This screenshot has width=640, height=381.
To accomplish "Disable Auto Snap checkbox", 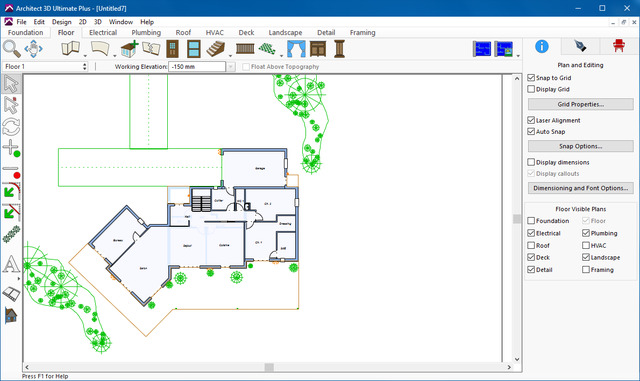I will pyautogui.click(x=531, y=131).
